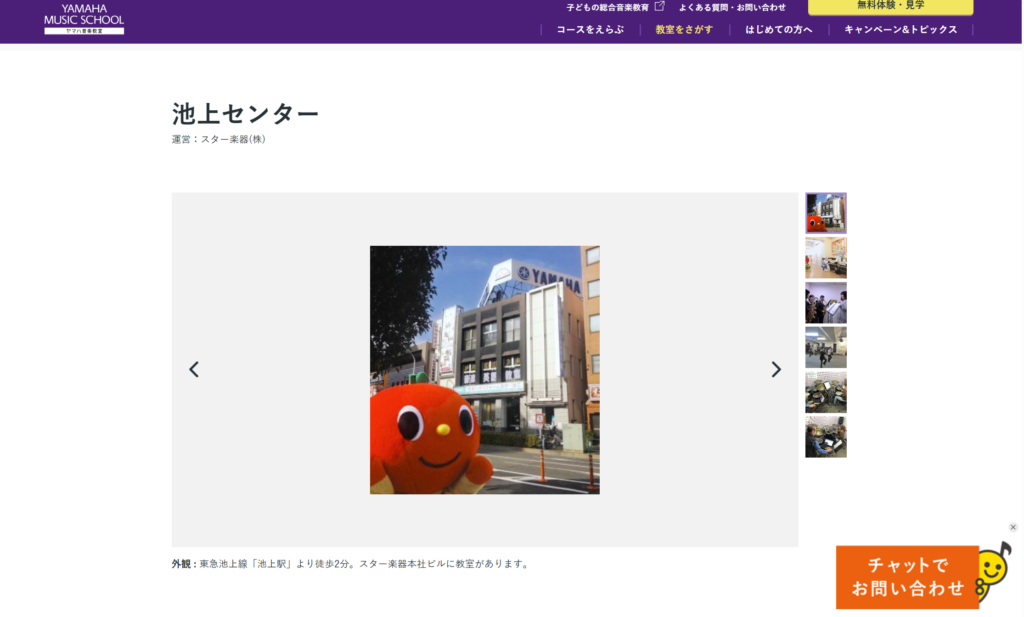Image resolution: width=1024 pixels, height=617 pixels.
Task: Select the building exterior thumbnail
Action: coord(825,213)
